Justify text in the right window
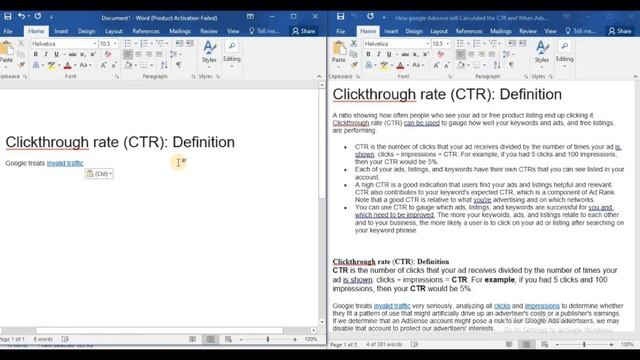 pyautogui.click(x=491, y=54)
